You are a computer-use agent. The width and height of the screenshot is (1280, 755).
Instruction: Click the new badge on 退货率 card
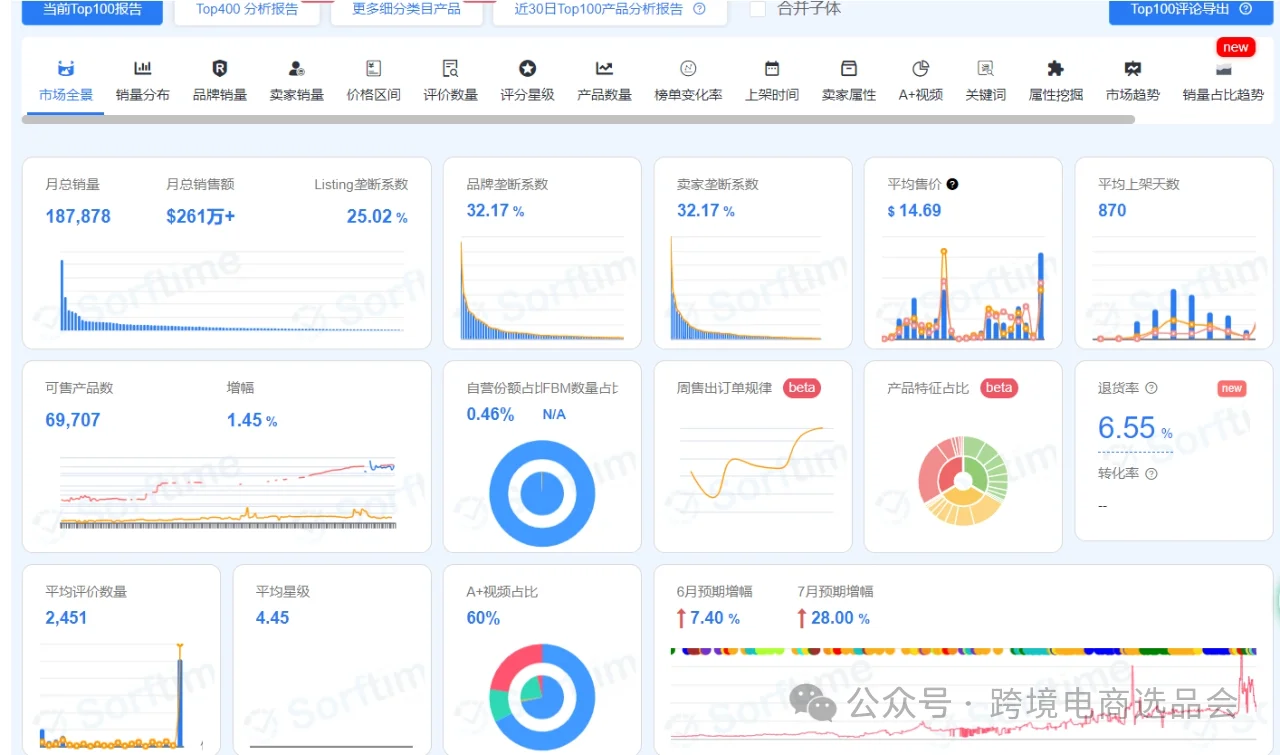click(1232, 388)
